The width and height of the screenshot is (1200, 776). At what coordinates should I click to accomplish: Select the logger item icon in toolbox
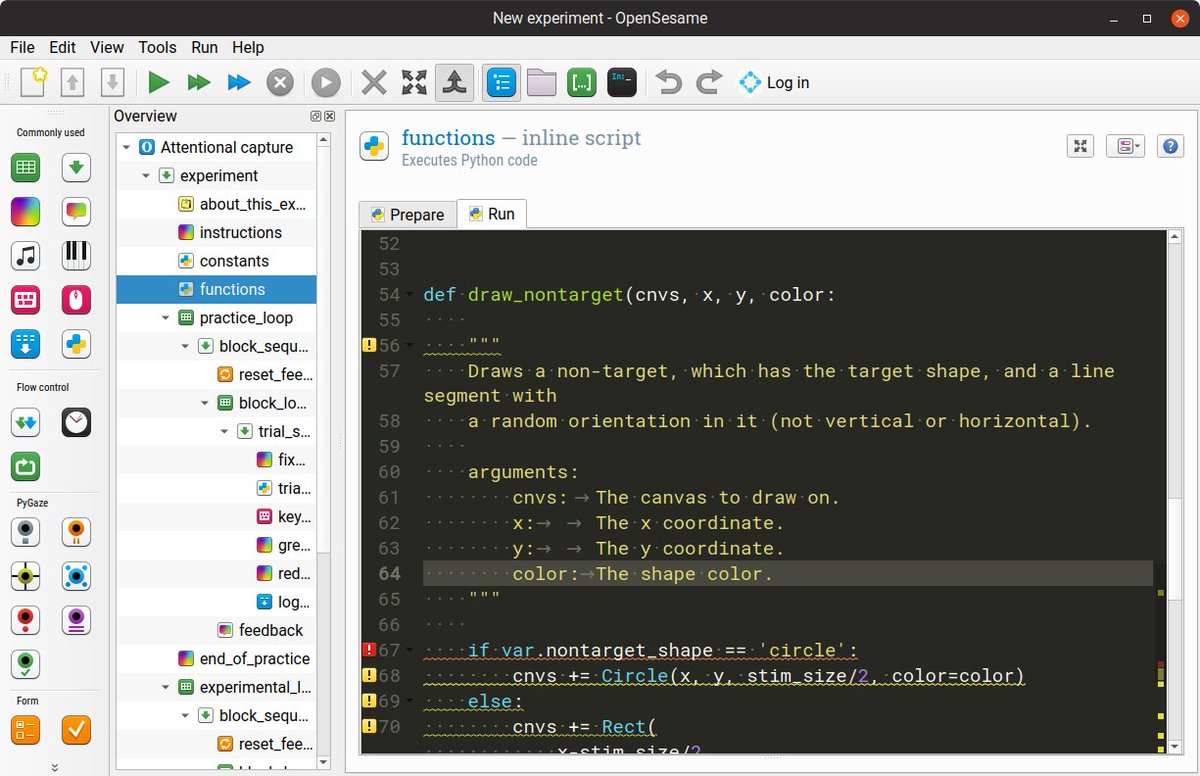25,344
